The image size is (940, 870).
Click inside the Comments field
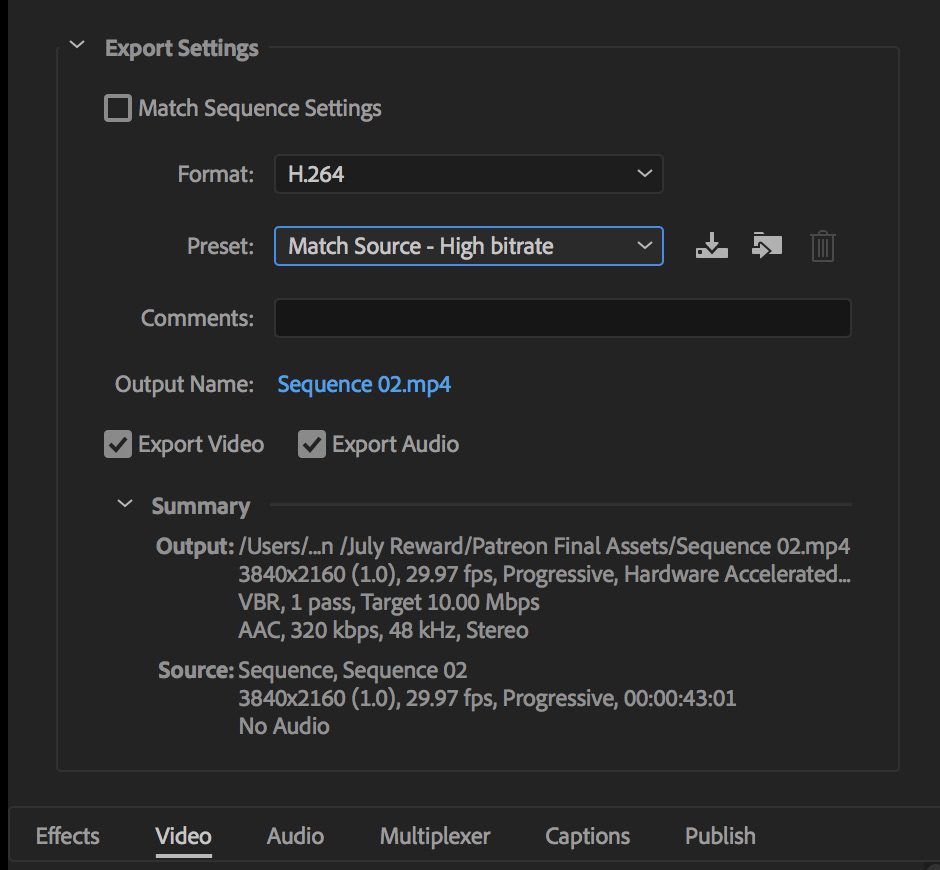(562, 317)
